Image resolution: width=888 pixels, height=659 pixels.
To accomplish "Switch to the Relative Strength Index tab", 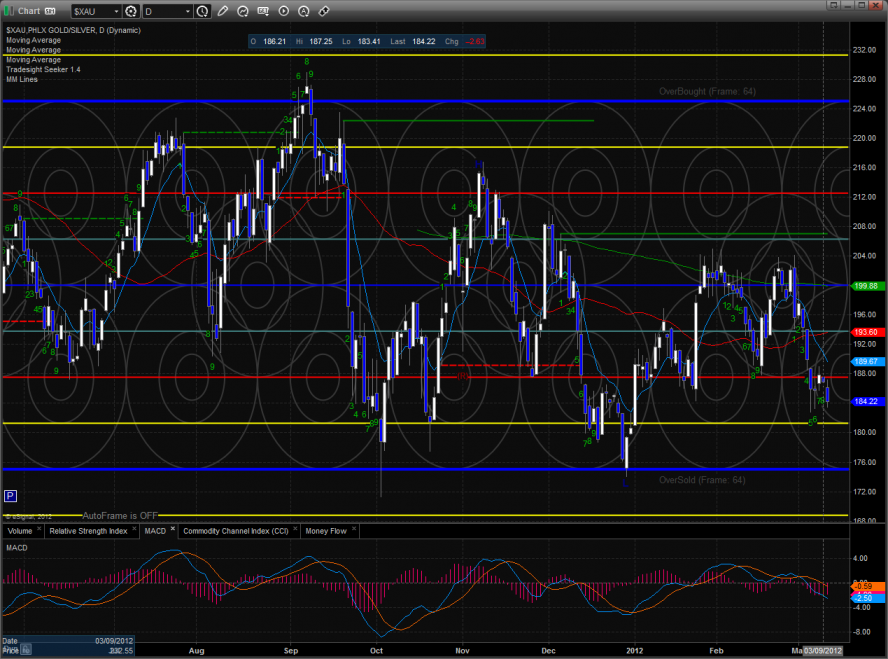I will tap(88, 531).
